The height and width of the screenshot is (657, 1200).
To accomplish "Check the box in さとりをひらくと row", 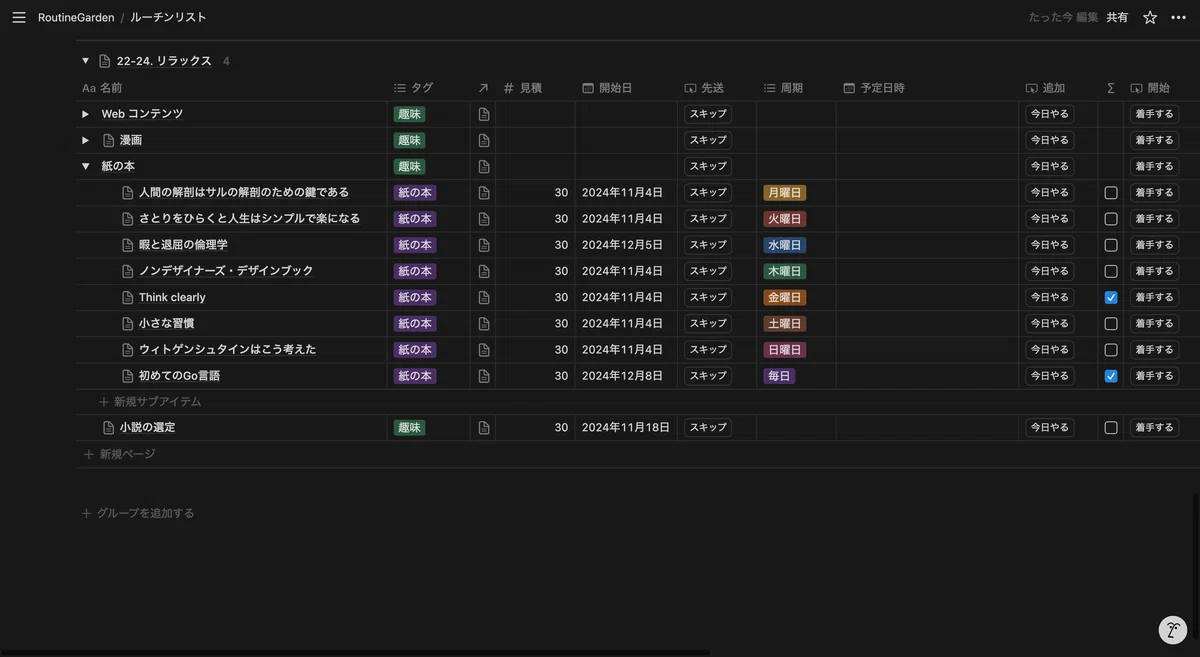I will coord(1111,218).
